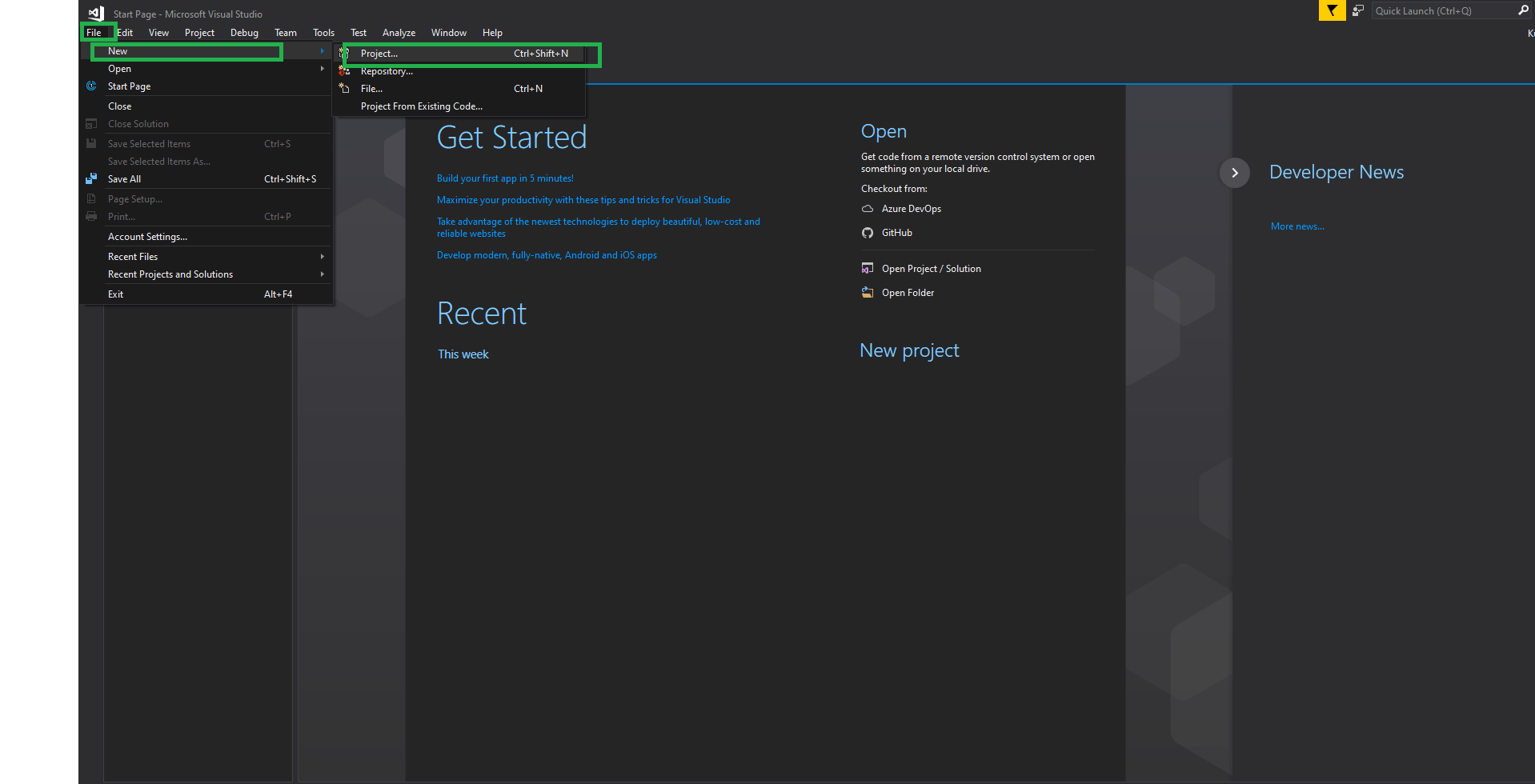Open the Test menu
Image resolution: width=1535 pixels, height=784 pixels.
[359, 33]
